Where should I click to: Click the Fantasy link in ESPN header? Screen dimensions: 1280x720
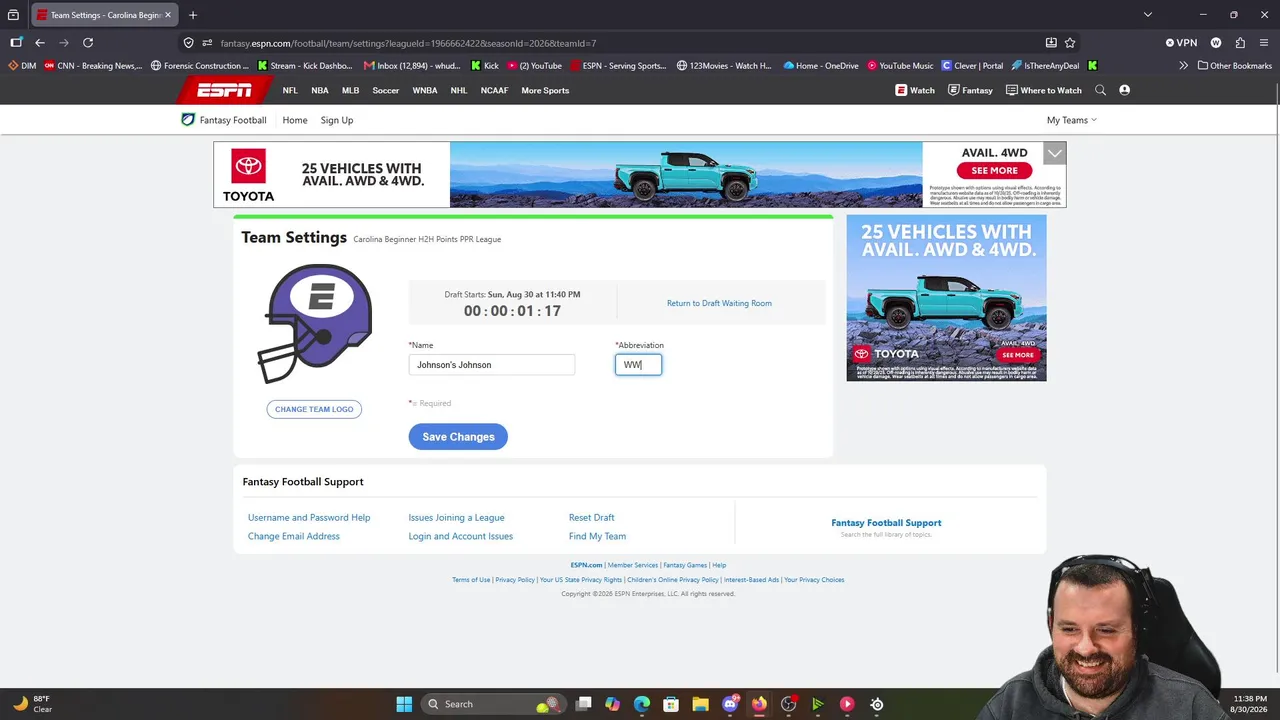pos(970,90)
